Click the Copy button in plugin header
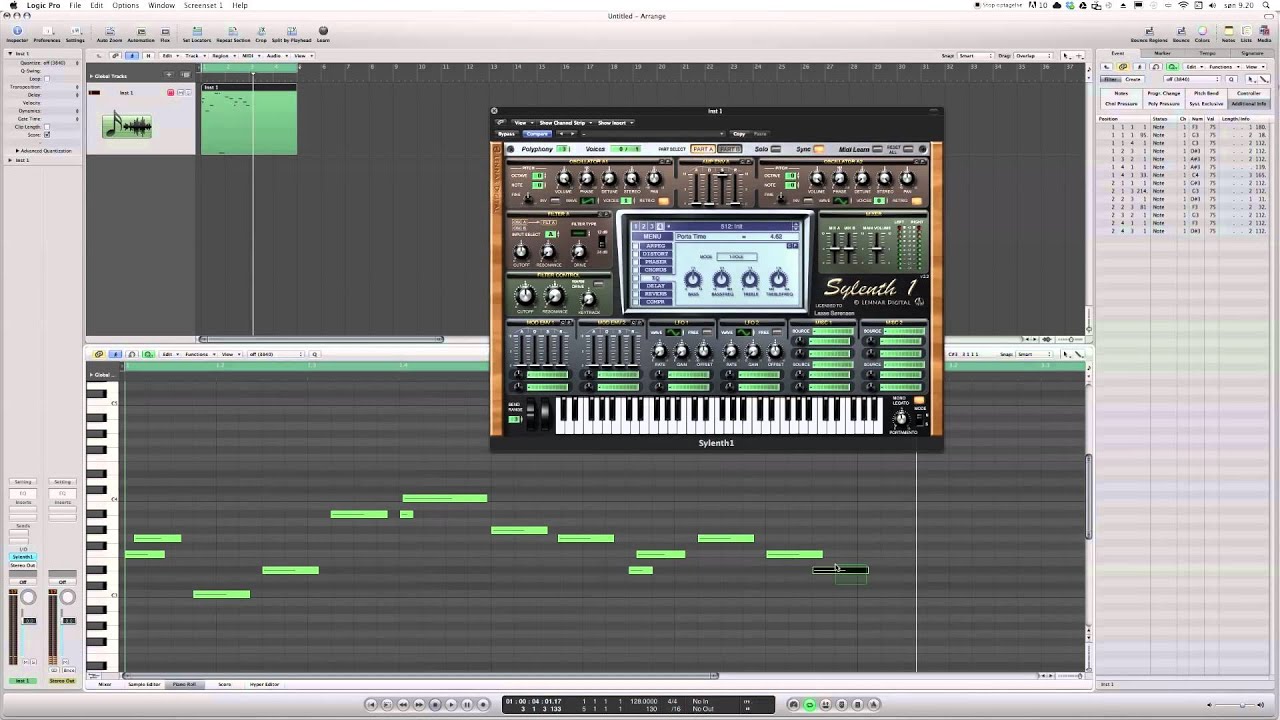This screenshot has height=720, width=1280. [739, 134]
